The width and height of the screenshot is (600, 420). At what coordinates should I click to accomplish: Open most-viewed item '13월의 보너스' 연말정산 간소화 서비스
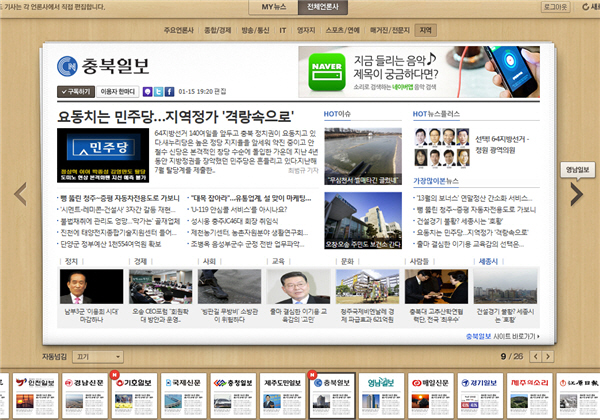click(x=474, y=198)
